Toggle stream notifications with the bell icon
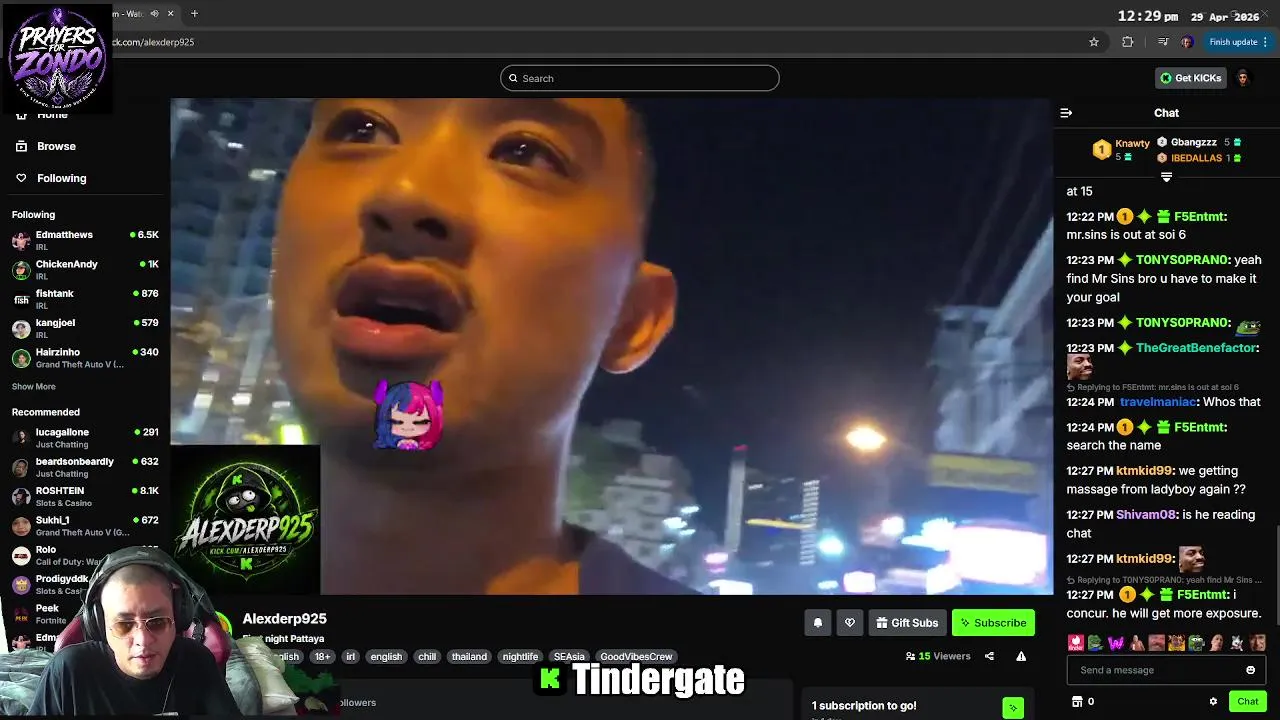 (818, 623)
